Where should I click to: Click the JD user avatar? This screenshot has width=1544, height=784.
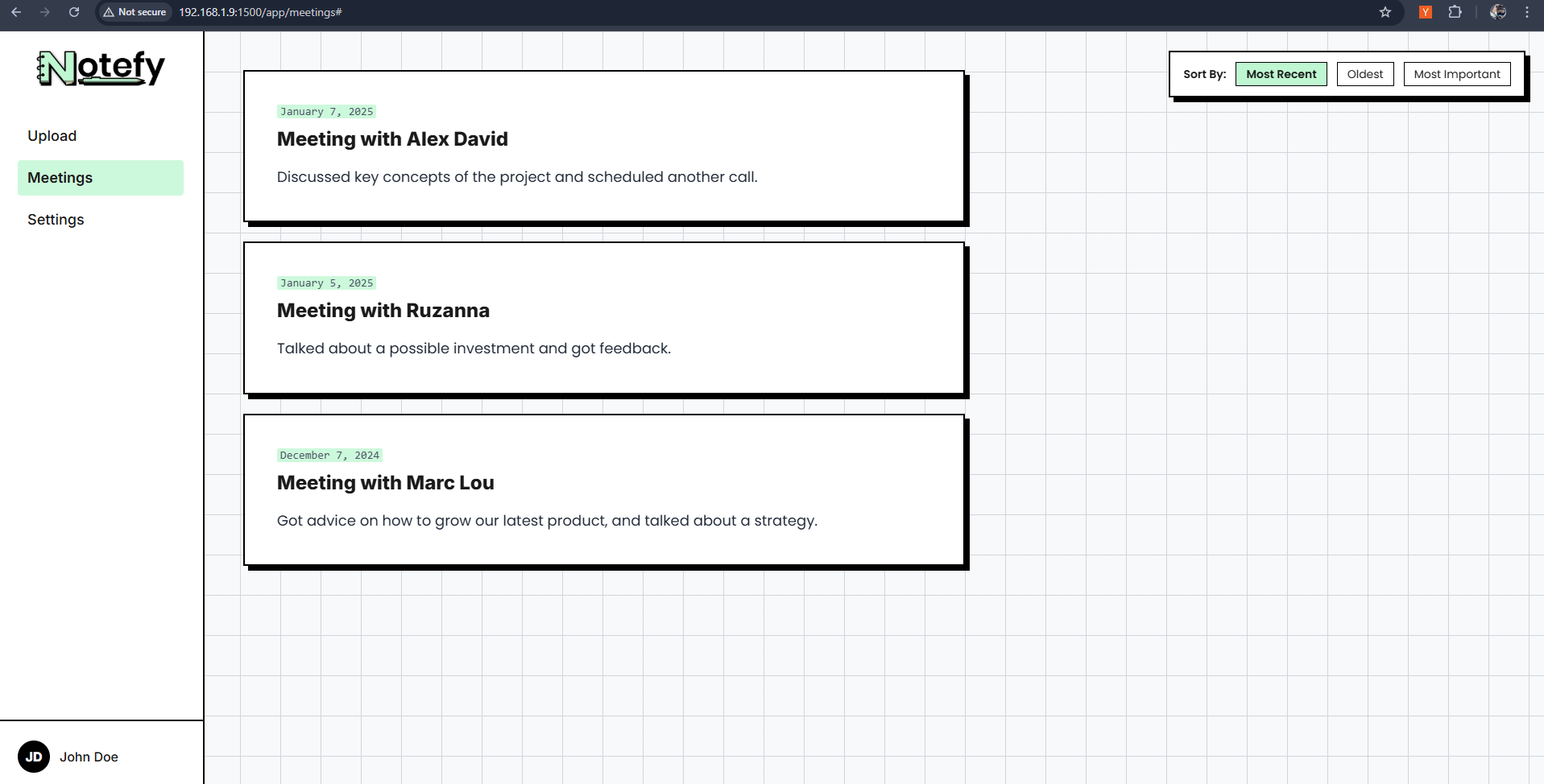click(34, 757)
